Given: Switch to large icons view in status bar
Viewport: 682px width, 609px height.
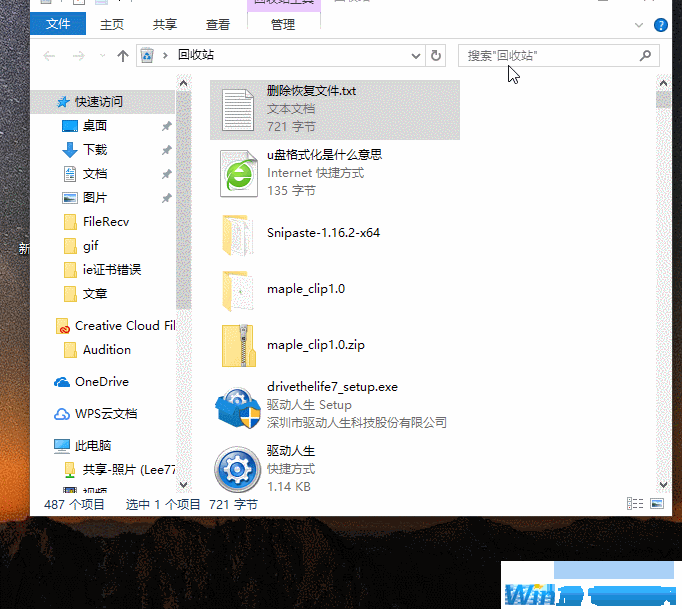Looking at the screenshot, I should click(x=656, y=504).
